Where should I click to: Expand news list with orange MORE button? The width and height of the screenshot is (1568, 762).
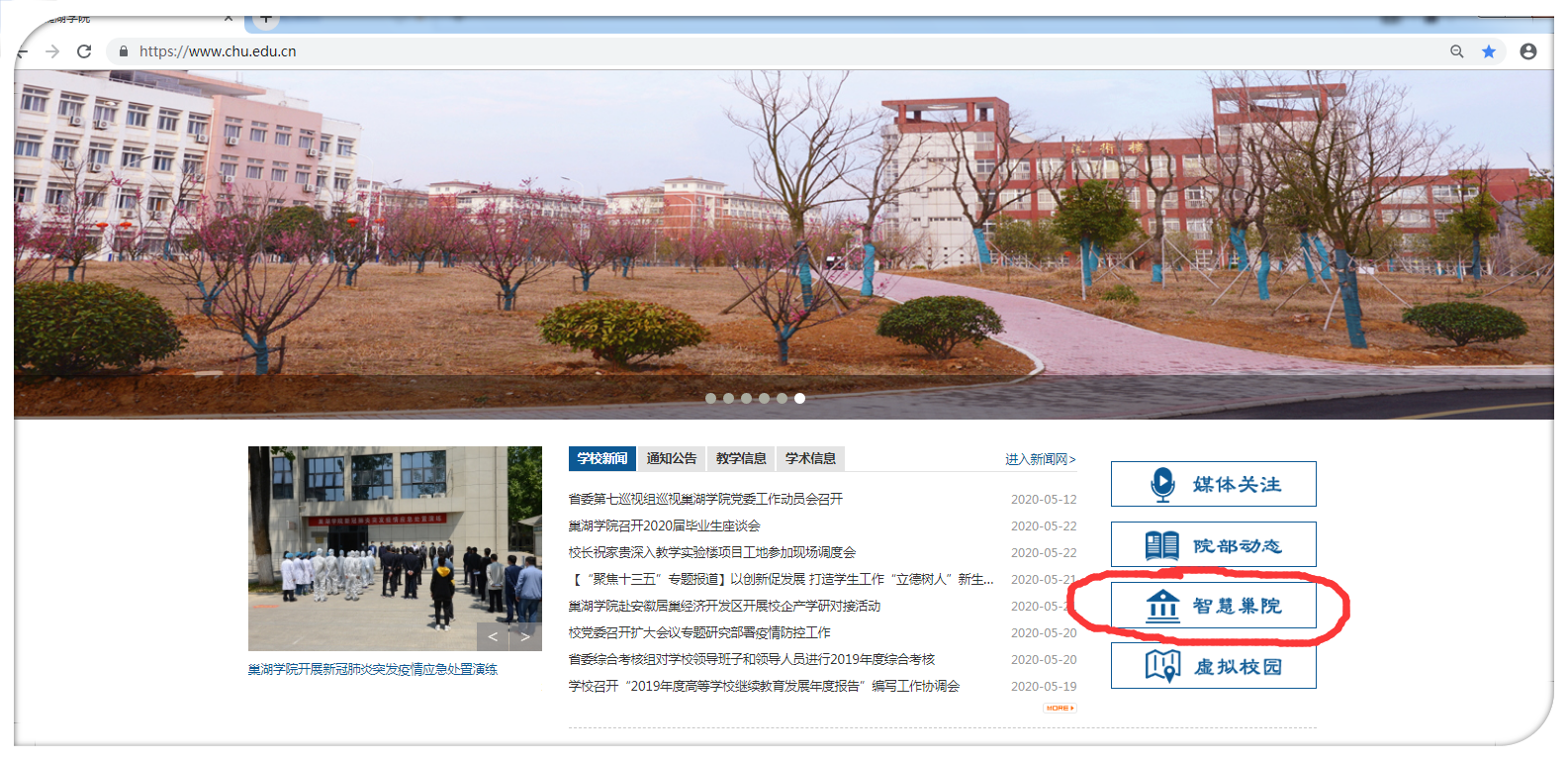pyautogui.click(x=1059, y=708)
